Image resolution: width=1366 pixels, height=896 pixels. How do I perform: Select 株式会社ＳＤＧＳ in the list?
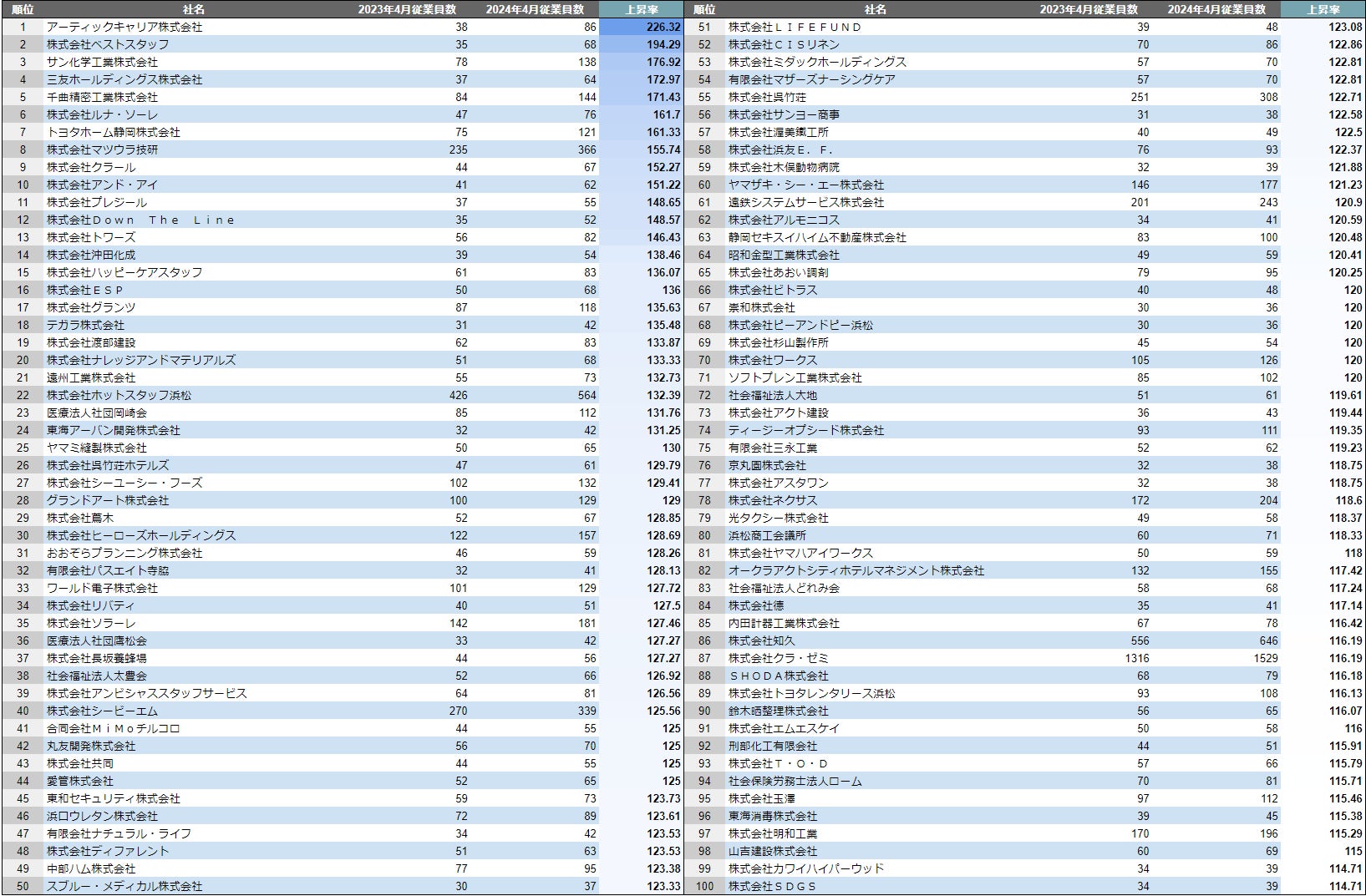(773, 886)
